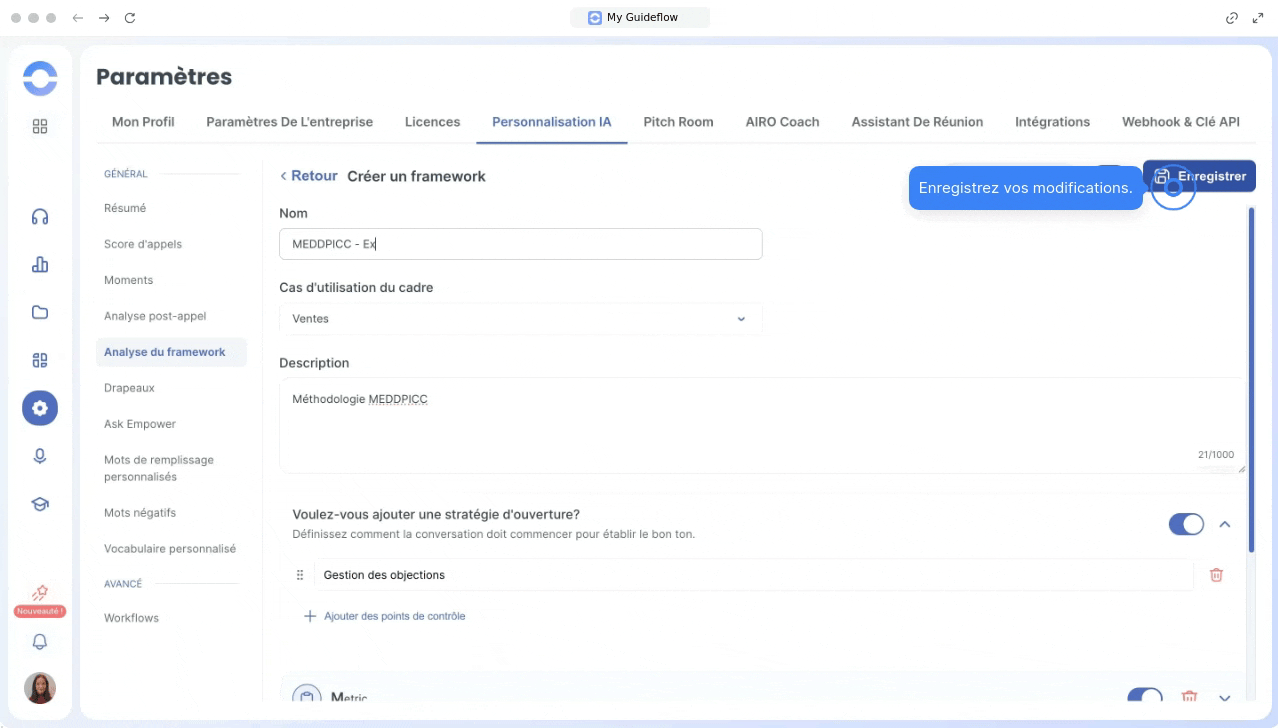Image resolution: width=1278 pixels, height=728 pixels.
Task: Click the Enregistrer button
Action: (1200, 176)
